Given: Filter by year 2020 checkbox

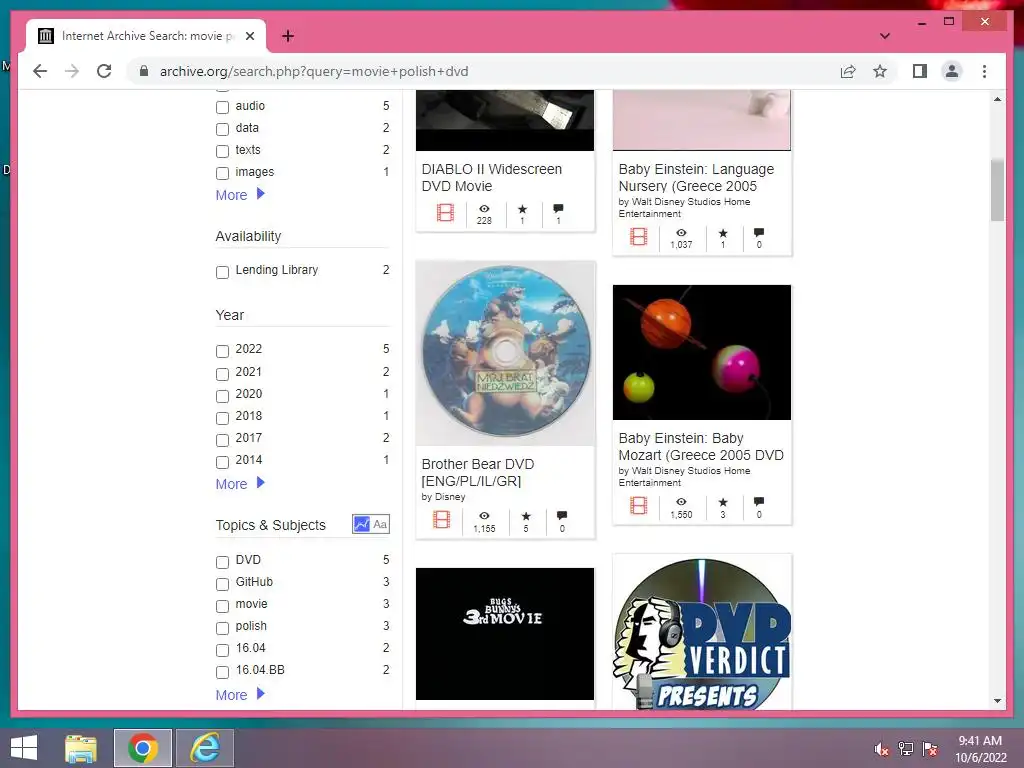Looking at the screenshot, I should (x=223, y=395).
